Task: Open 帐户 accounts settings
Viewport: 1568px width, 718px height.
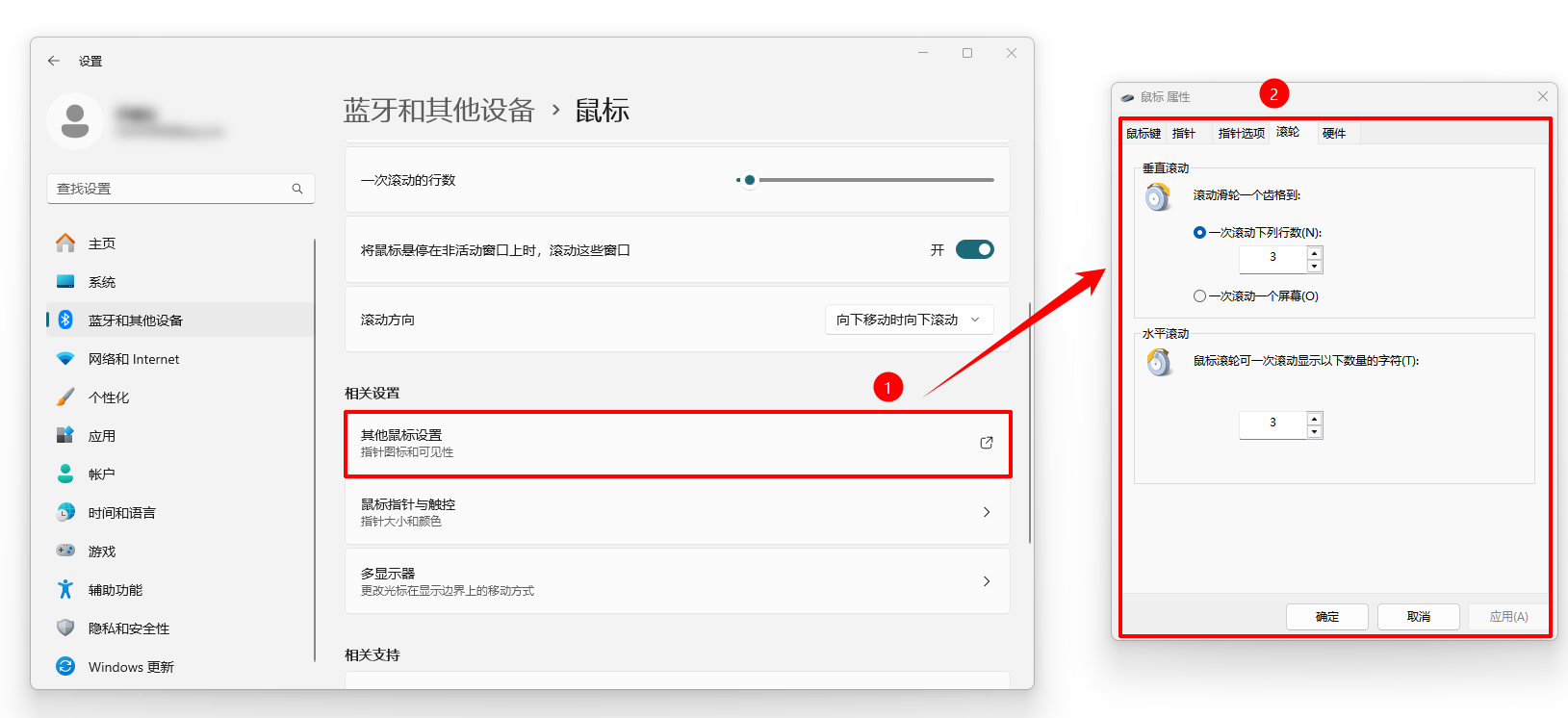Action: pyautogui.click(x=181, y=474)
